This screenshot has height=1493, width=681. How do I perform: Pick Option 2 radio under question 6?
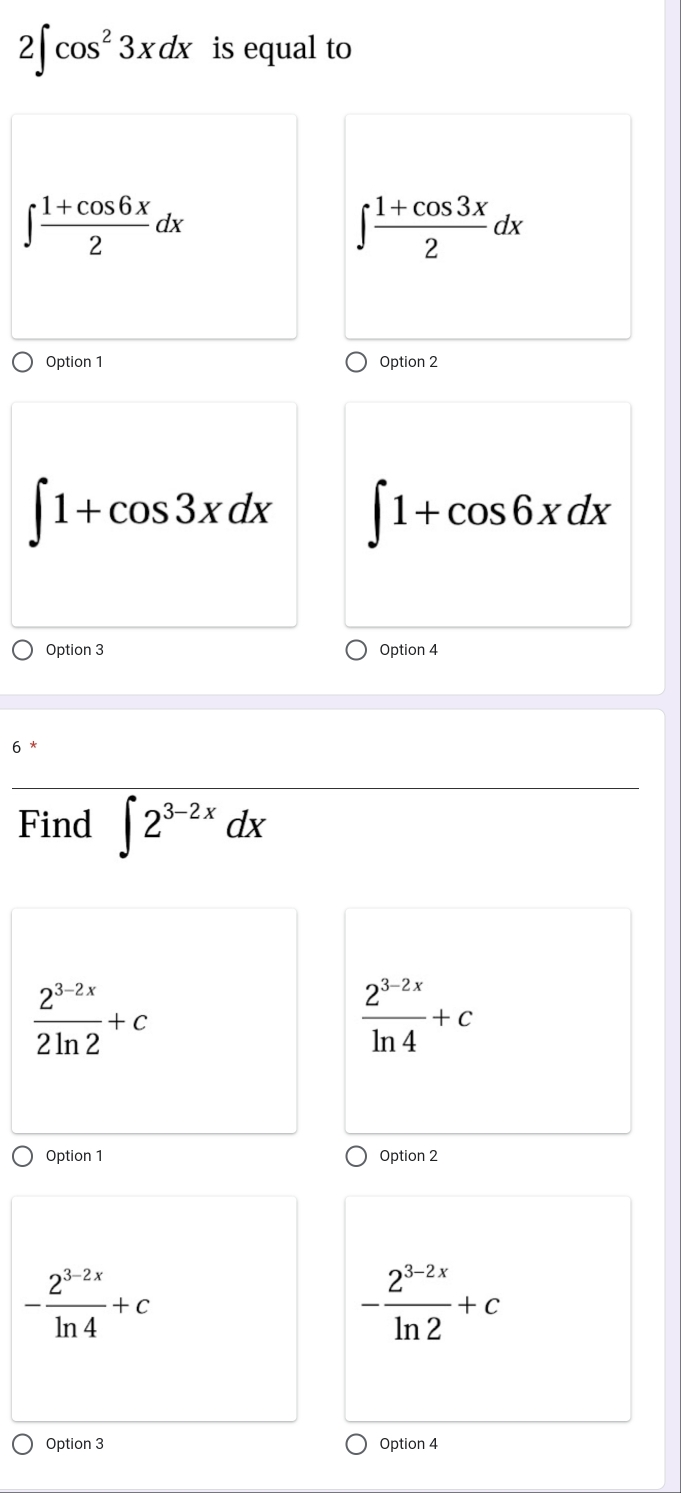[x=357, y=1156]
